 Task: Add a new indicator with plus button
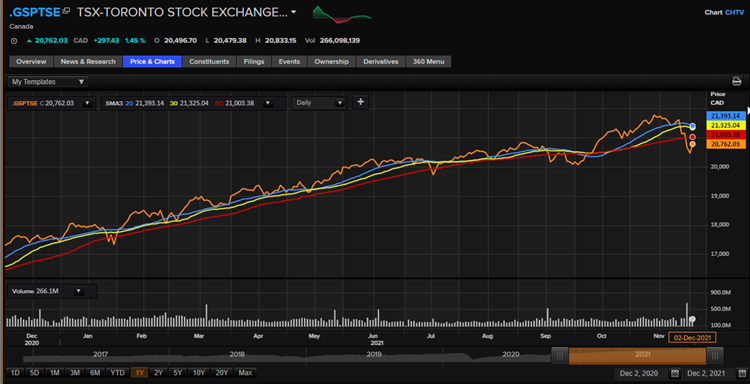tap(361, 102)
